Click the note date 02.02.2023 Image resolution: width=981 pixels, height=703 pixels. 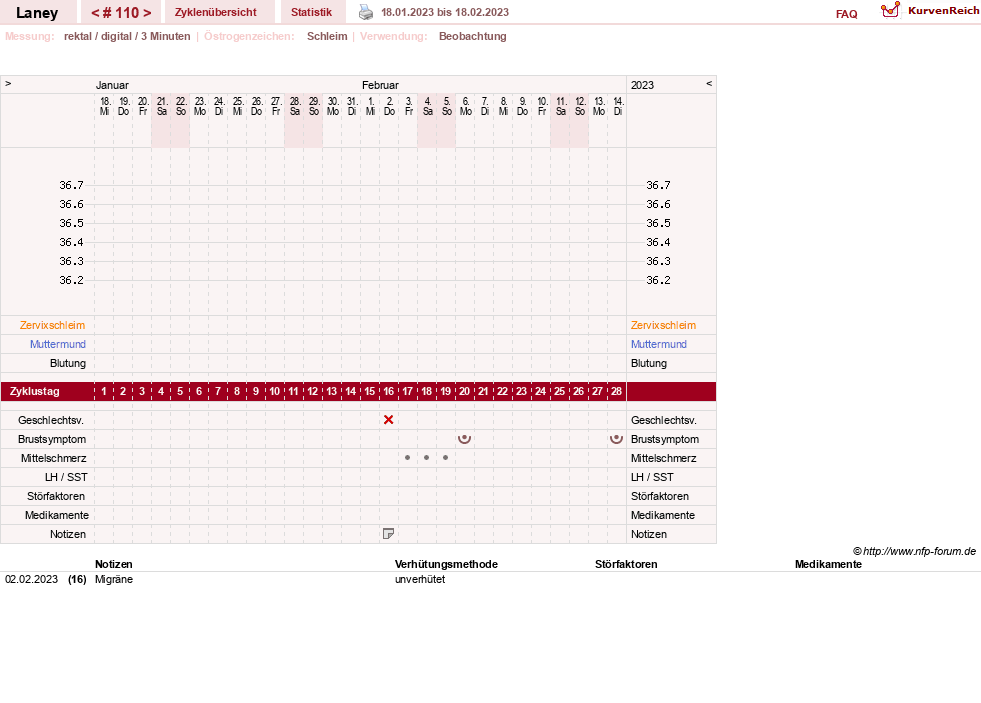coord(31,579)
